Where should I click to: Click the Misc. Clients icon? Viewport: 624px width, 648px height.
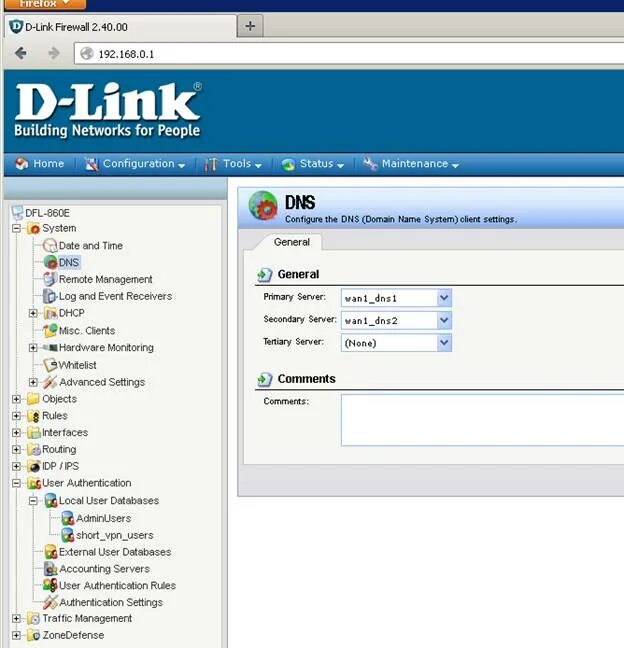50,330
